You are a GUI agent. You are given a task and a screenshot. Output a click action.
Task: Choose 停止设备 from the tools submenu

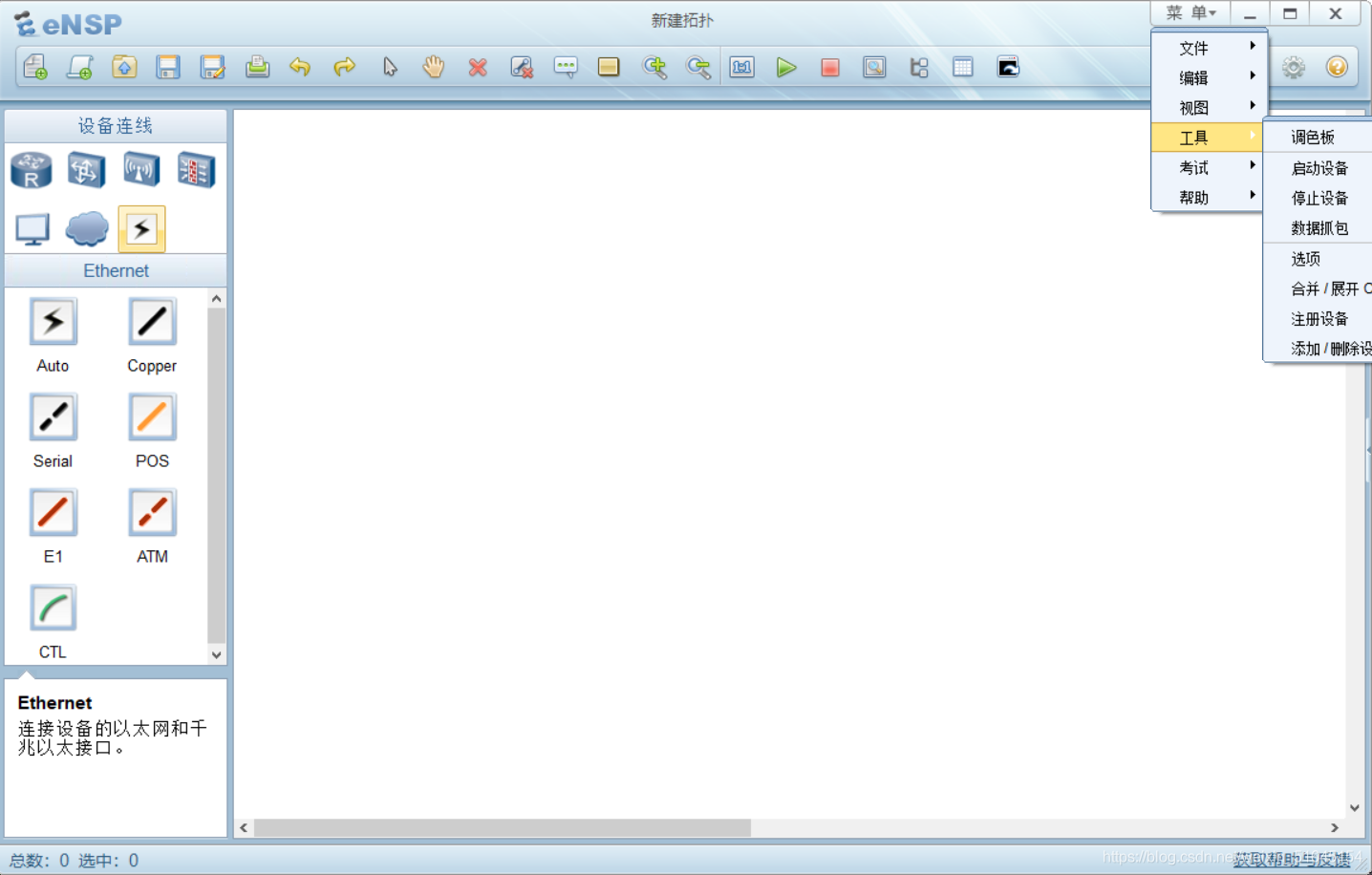pos(1318,198)
